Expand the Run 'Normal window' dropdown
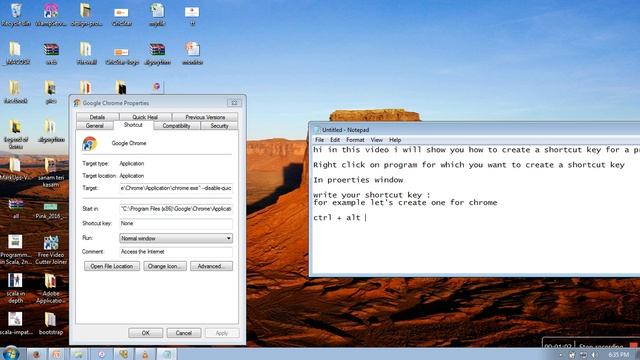This screenshot has height=360, width=640. click(176, 238)
